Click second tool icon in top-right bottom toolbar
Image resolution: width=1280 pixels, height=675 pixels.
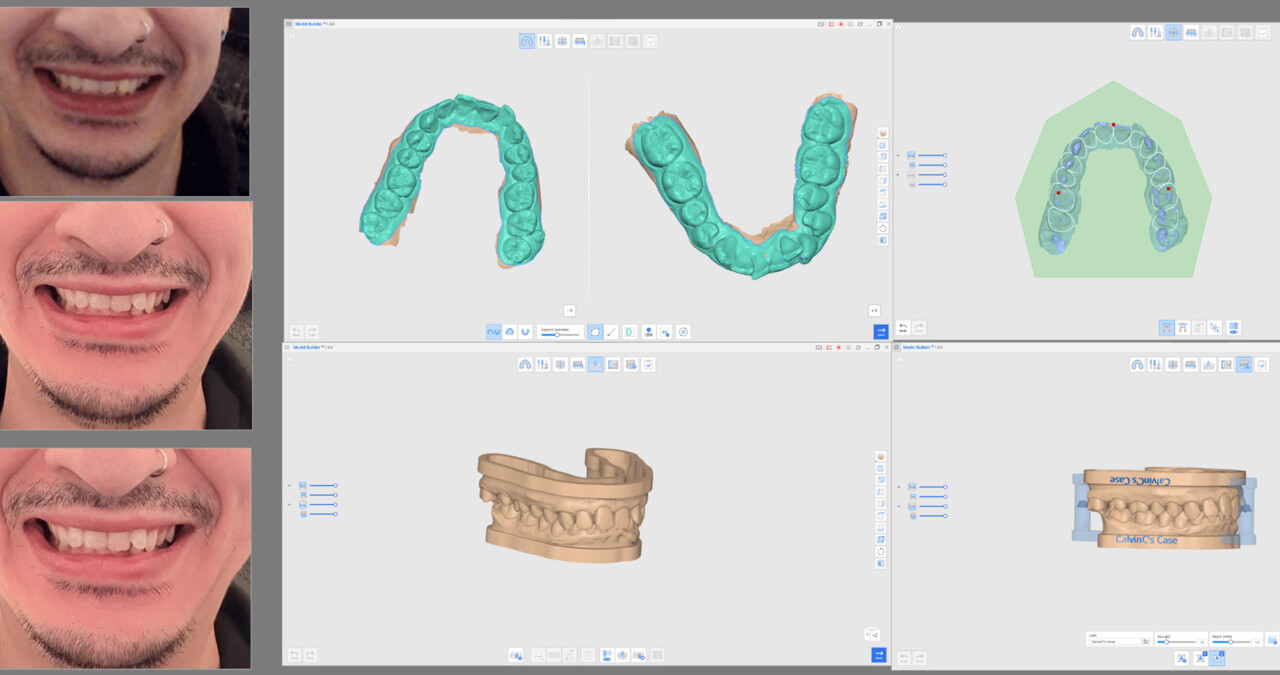click(1183, 327)
